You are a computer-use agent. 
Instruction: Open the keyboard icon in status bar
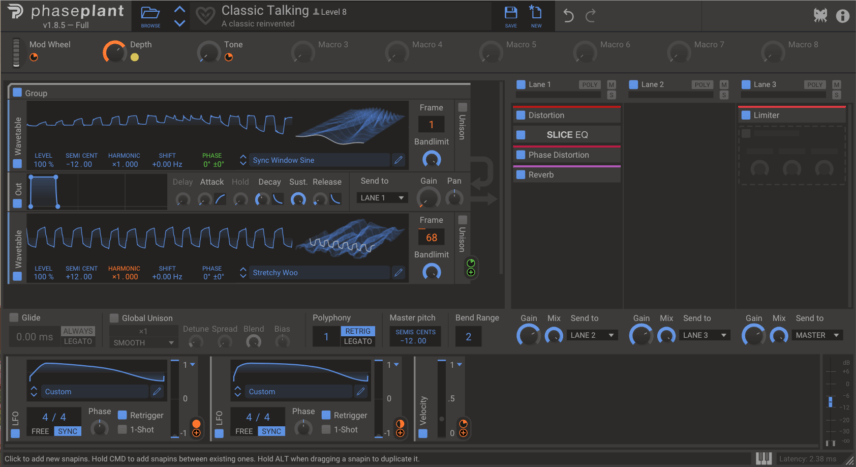point(764,459)
